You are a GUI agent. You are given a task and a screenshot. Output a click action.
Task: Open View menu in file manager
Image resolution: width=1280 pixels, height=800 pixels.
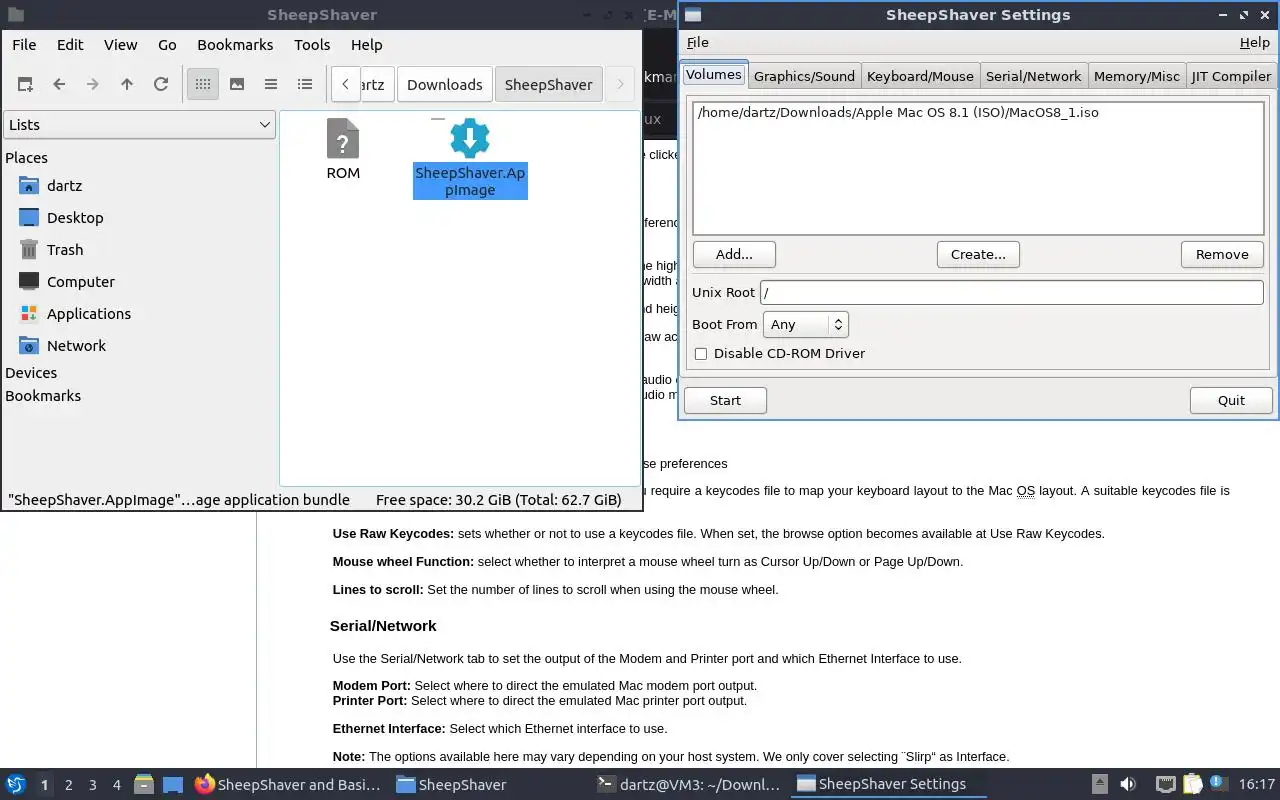120,45
